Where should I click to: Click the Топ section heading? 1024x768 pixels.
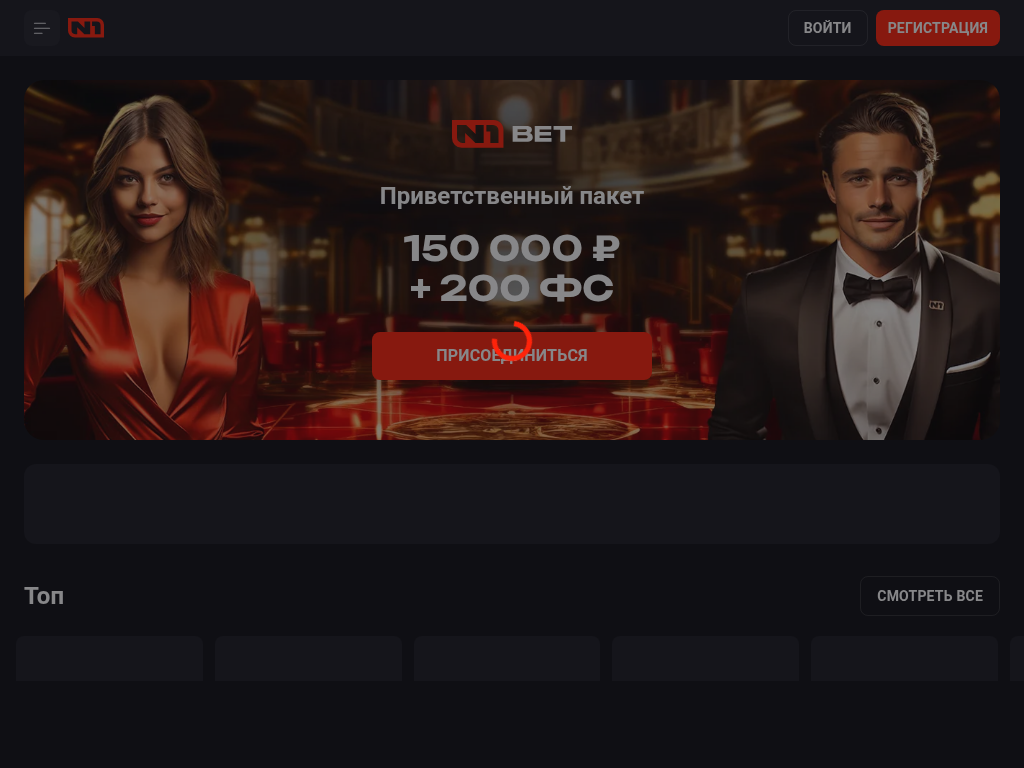pyautogui.click(x=44, y=596)
